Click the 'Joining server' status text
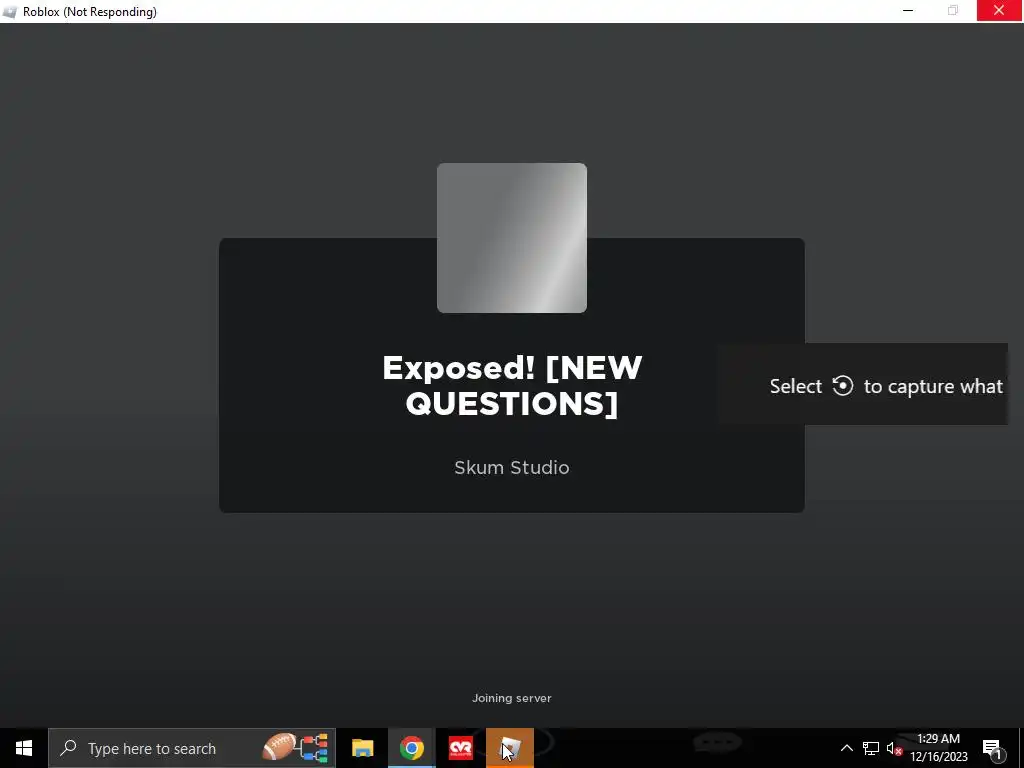The image size is (1024, 768). click(x=512, y=698)
